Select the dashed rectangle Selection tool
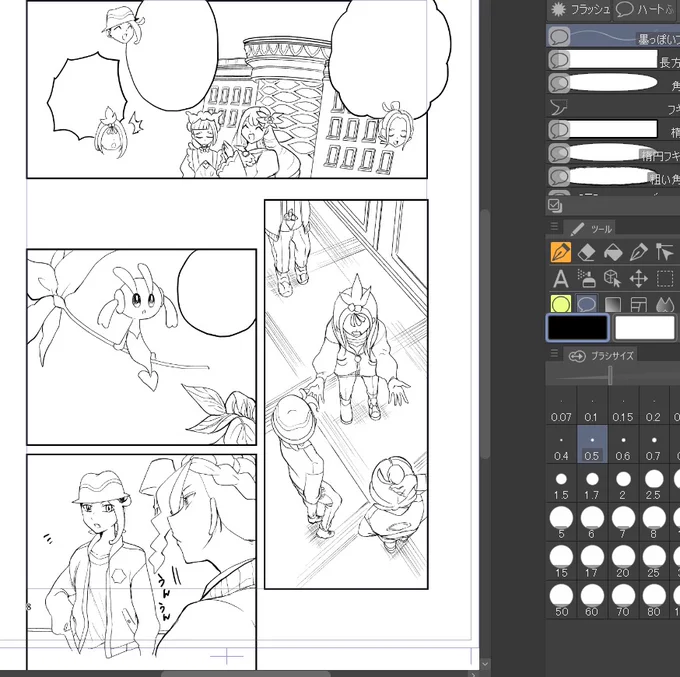 click(x=664, y=279)
